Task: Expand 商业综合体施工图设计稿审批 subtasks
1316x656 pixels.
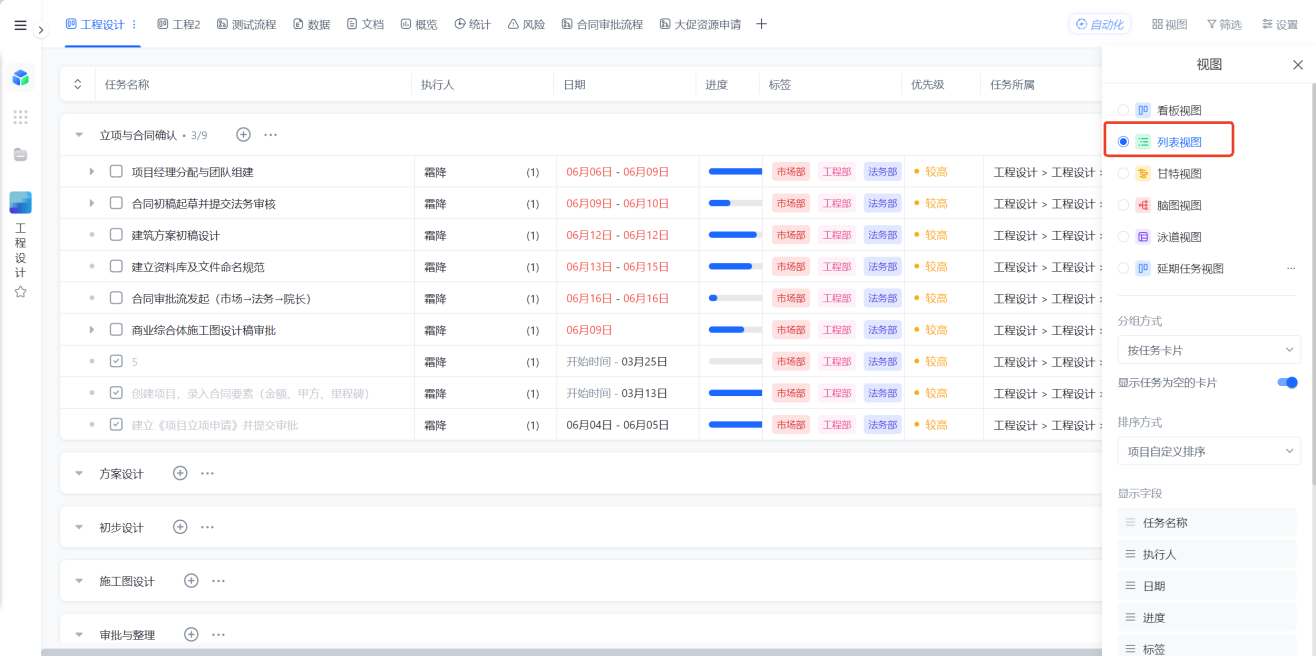Action: tap(92, 330)
